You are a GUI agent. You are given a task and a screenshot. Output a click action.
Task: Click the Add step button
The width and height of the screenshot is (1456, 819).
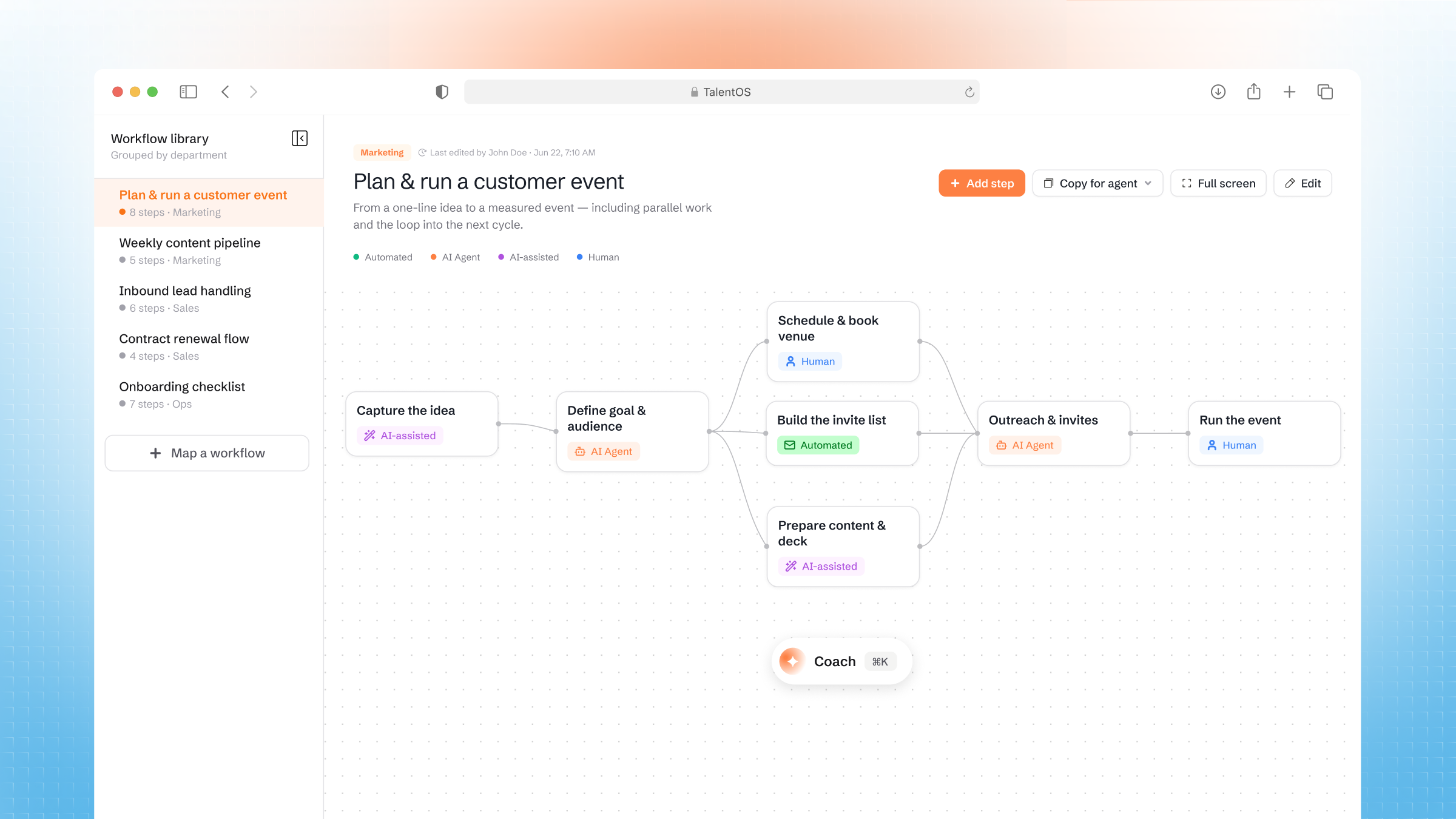pyautogui.click(x=982, y=183)
